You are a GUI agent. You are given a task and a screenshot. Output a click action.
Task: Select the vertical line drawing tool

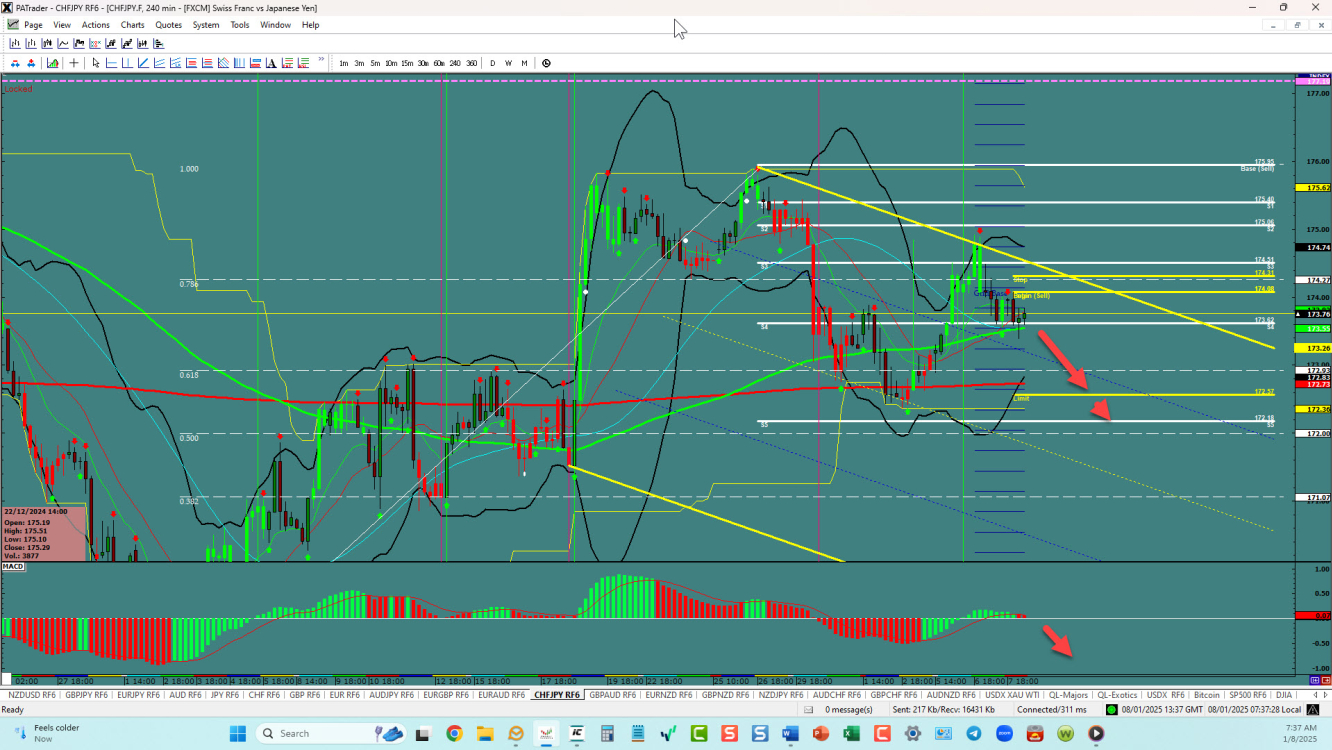pos(127,63)
